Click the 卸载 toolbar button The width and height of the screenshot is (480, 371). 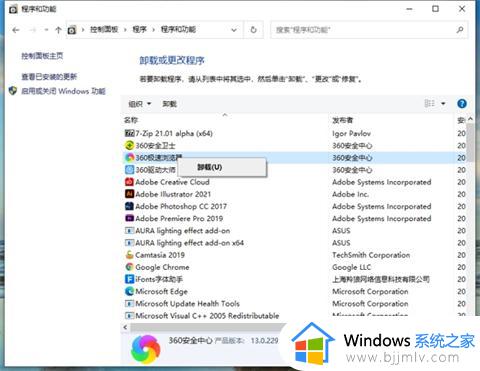tap(169, 104)
